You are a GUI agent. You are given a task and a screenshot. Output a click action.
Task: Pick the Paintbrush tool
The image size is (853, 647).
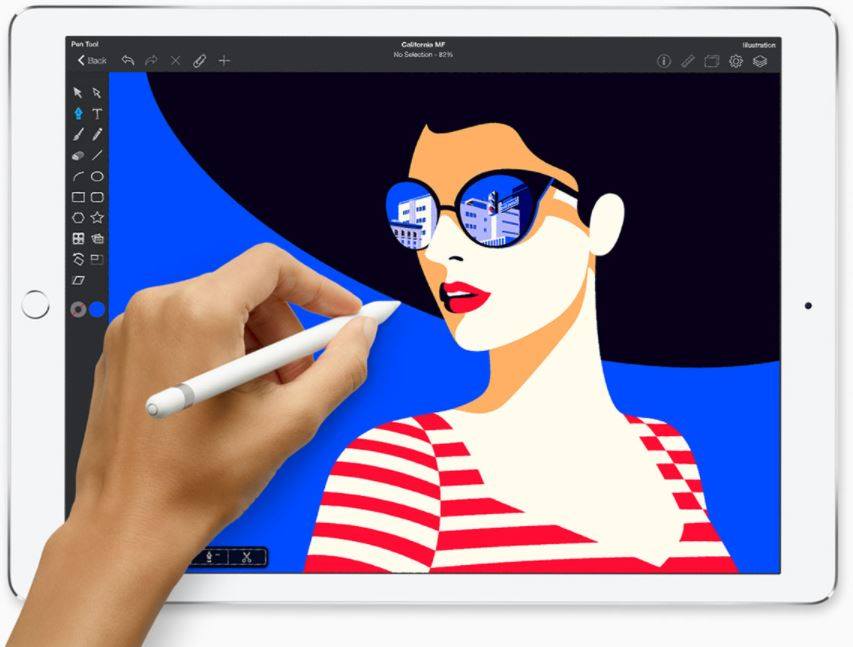click(78, 135)
